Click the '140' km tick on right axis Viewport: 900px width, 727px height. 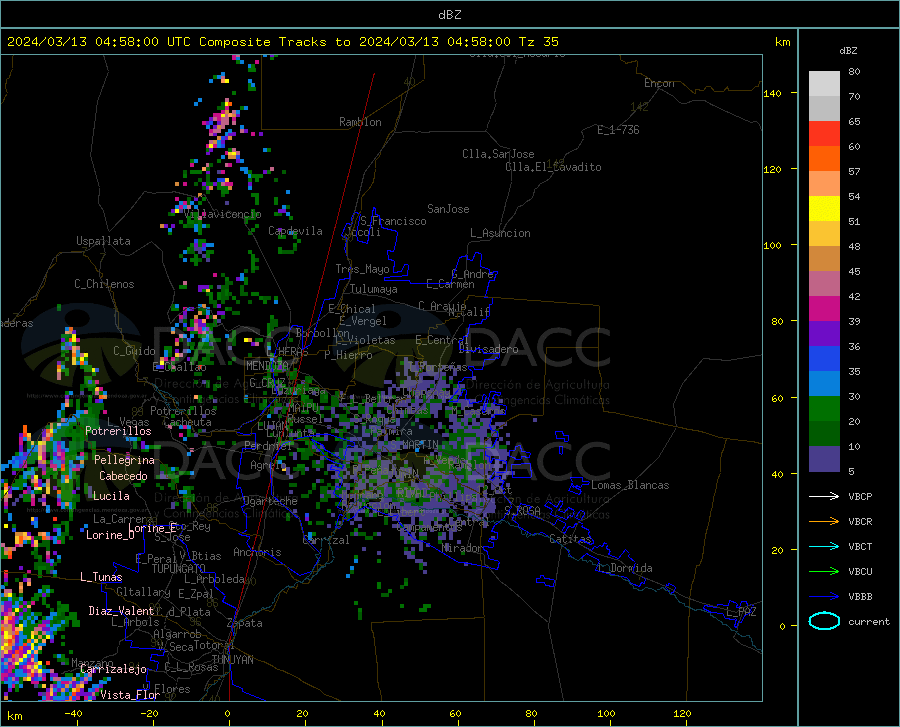(x=772, y=93)
